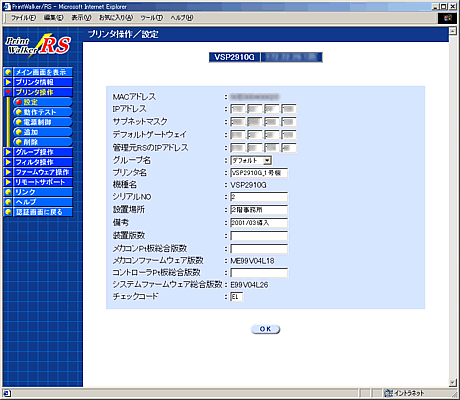Open the お気に入り menu
Screen dimensions: 460x400
116,18
